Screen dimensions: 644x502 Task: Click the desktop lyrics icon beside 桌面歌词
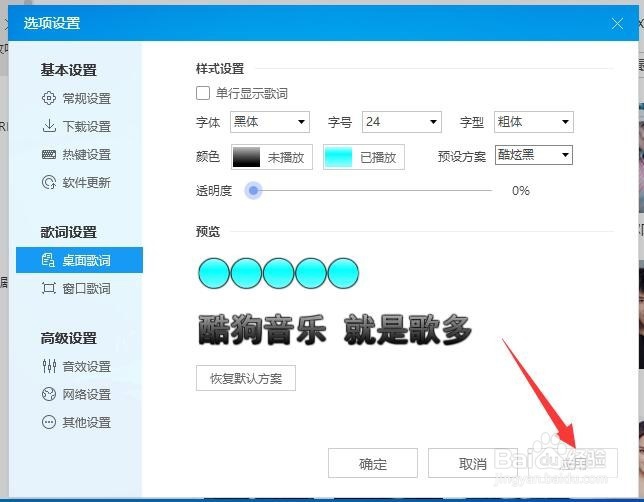[48, 260]
